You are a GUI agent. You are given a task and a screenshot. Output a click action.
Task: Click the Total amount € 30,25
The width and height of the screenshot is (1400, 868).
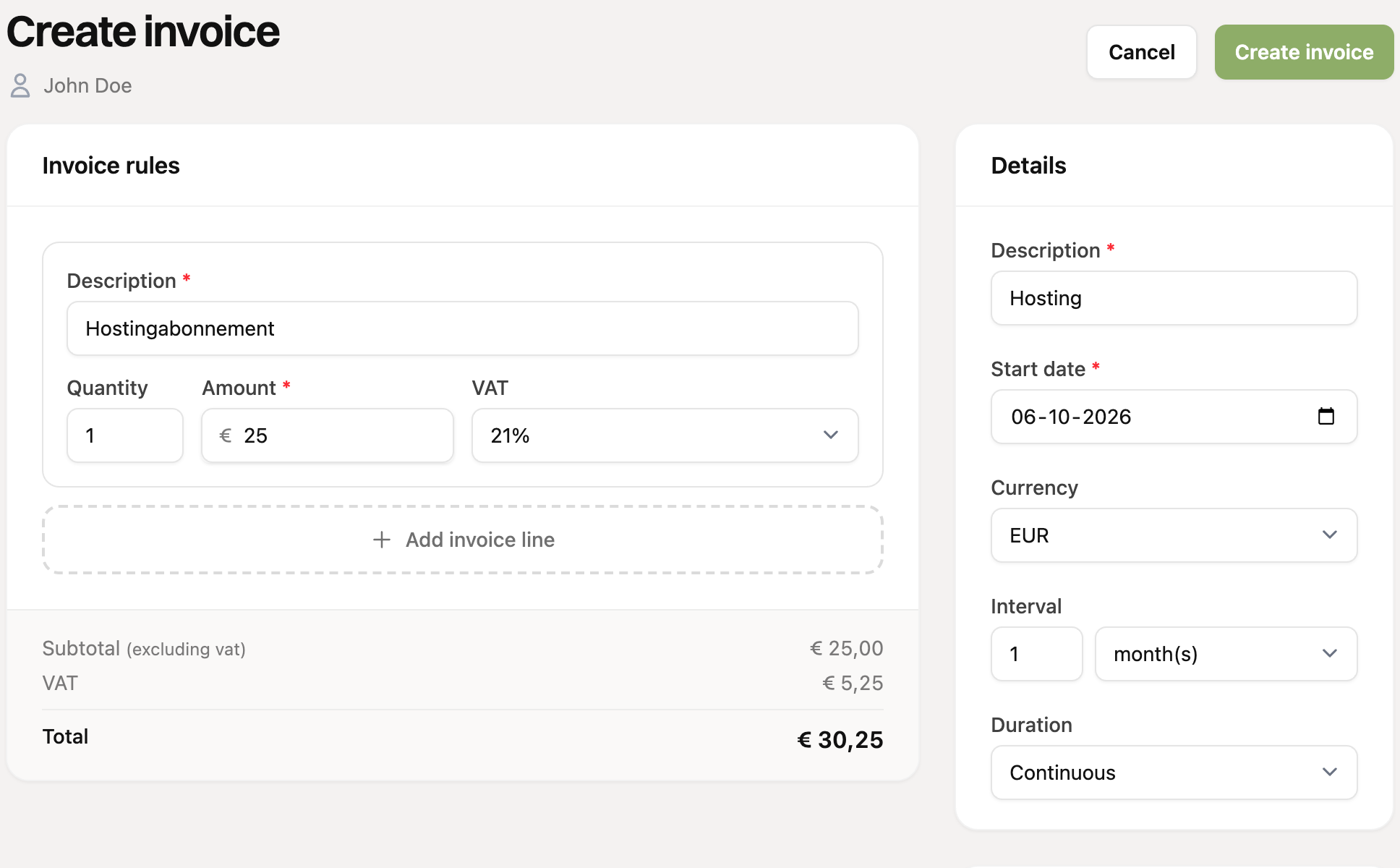pos(840,739)
